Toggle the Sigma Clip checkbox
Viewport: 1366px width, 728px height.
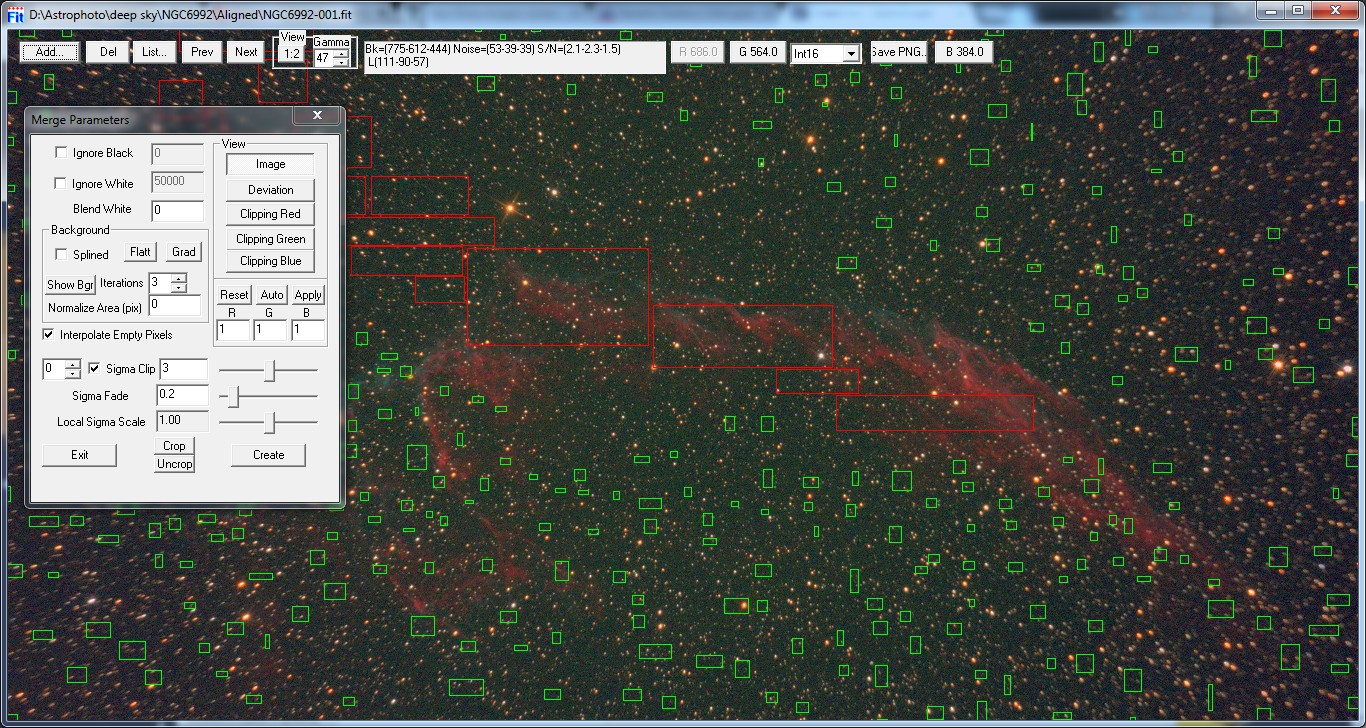point(96,369)
